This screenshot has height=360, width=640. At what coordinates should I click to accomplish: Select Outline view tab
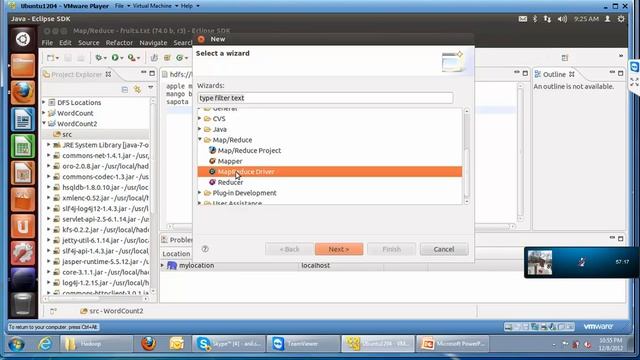pyautogui.click(x=554, y=74)
